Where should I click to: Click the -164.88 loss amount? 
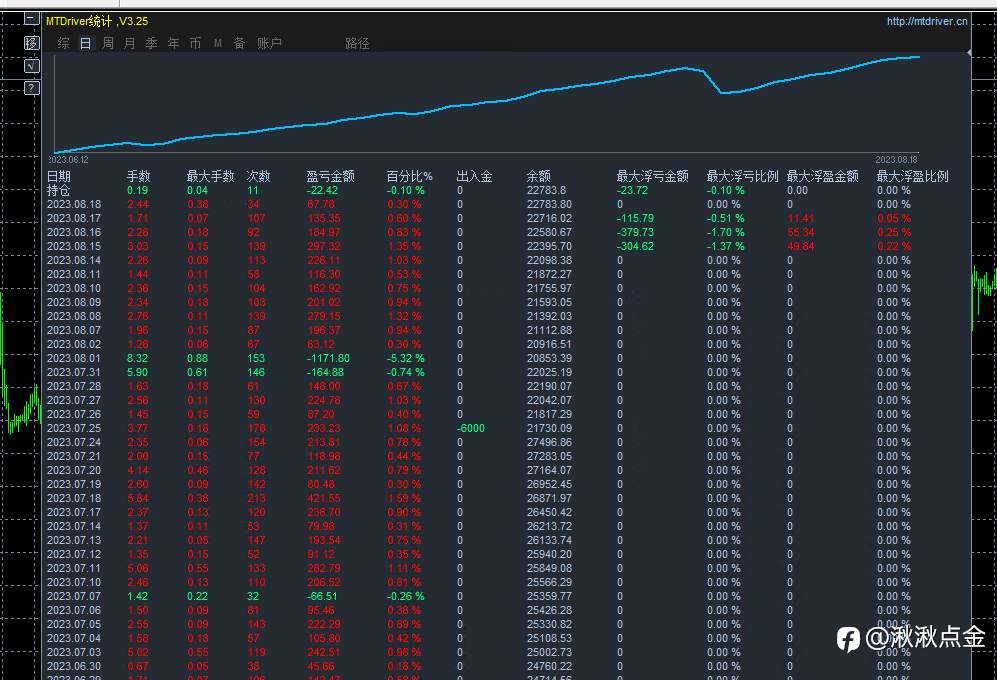(x=326, y=372)
